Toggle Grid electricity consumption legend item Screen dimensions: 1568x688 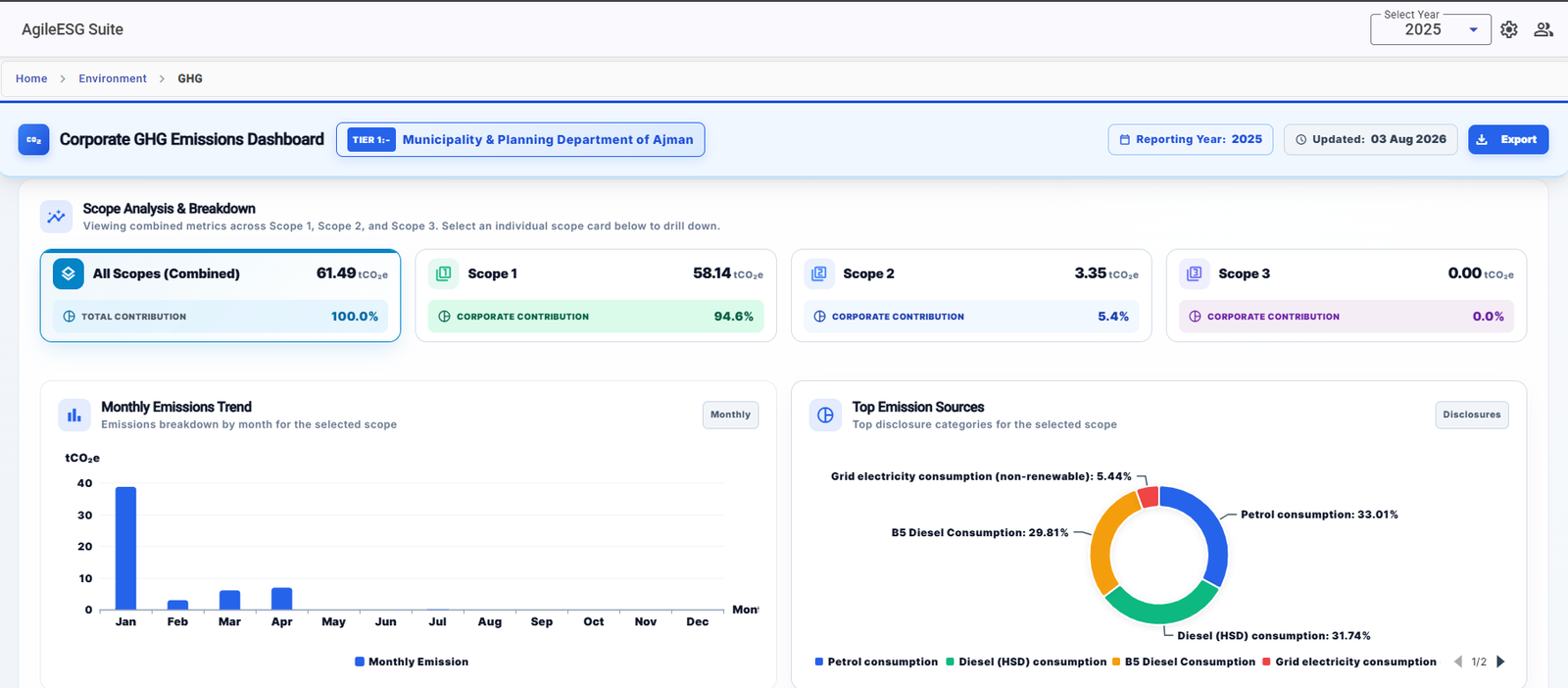point(1349,662)
